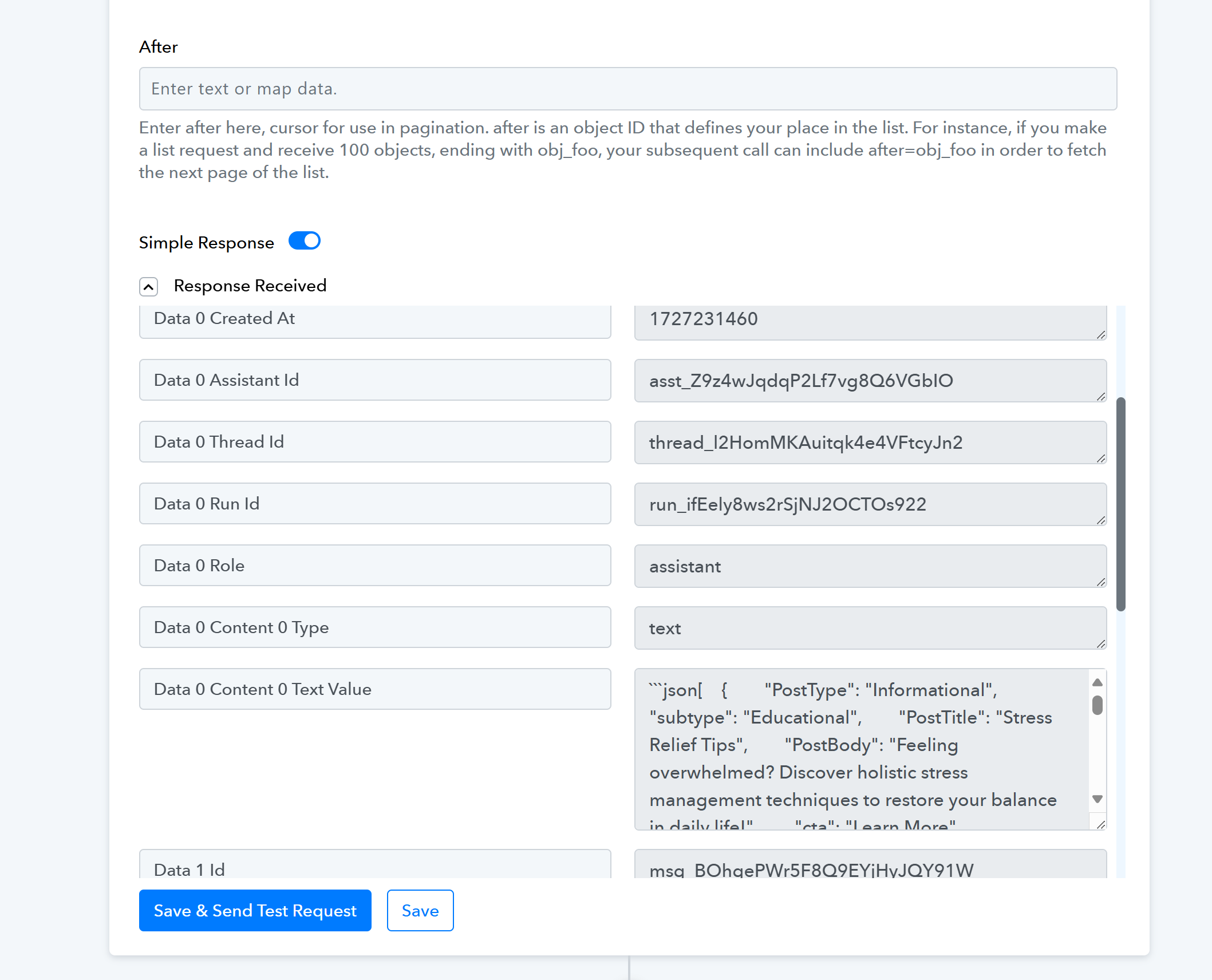Click the After input field
The image size is (1212, 980).
[x=627, y=89]
